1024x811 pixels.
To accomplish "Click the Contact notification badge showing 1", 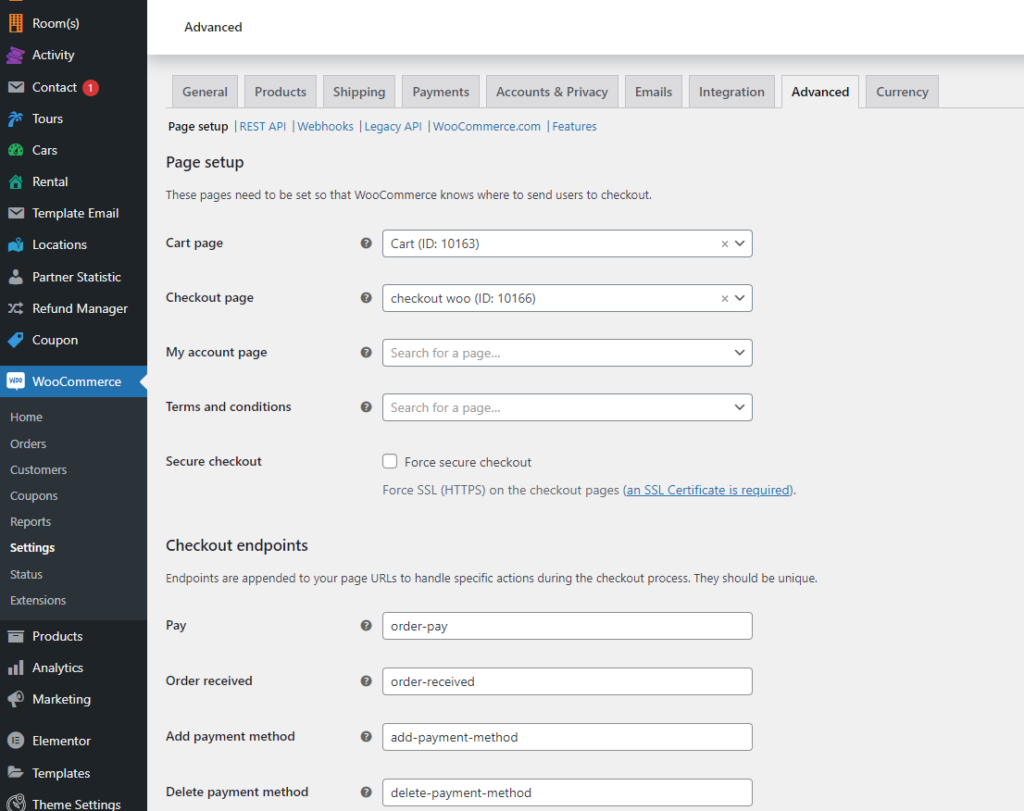I will pos(91,87).
